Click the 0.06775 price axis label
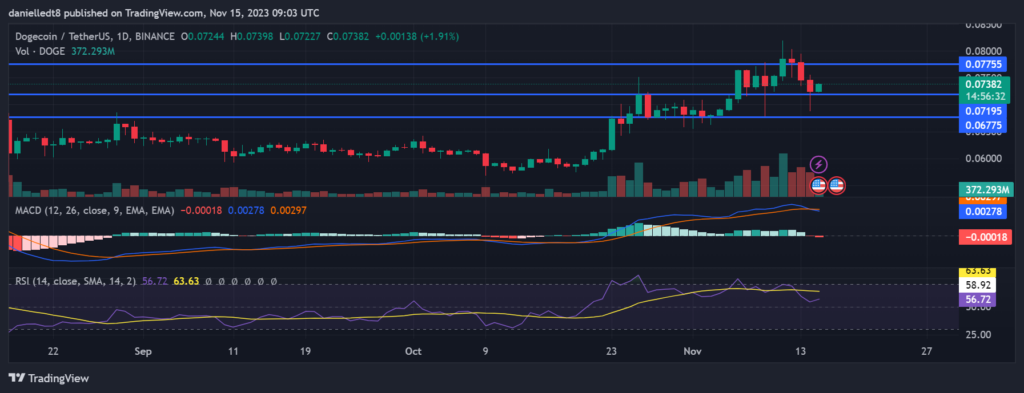This screenshot has width=1024, height=393. click(x=984, y=125)
